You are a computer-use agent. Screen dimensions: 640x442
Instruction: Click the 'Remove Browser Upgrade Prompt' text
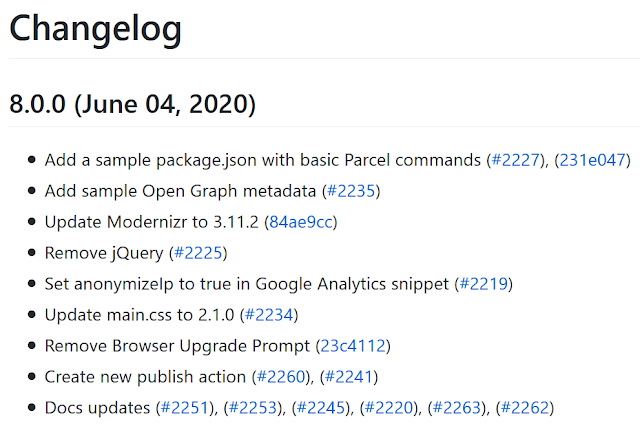tap(178, 346)
